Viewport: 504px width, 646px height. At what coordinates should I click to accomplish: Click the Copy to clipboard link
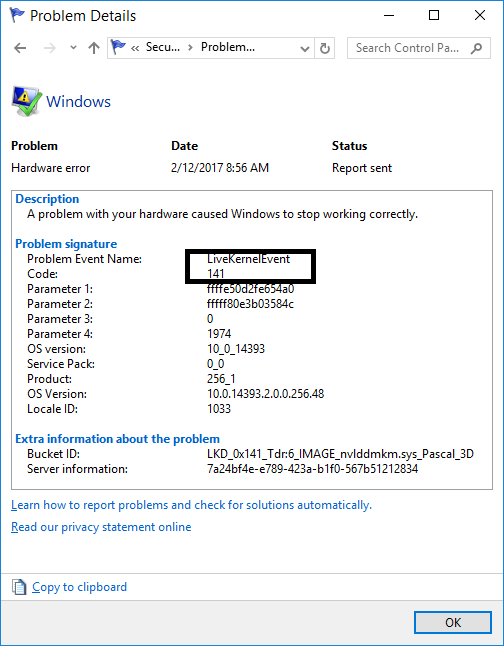click(x=80, y=587)
